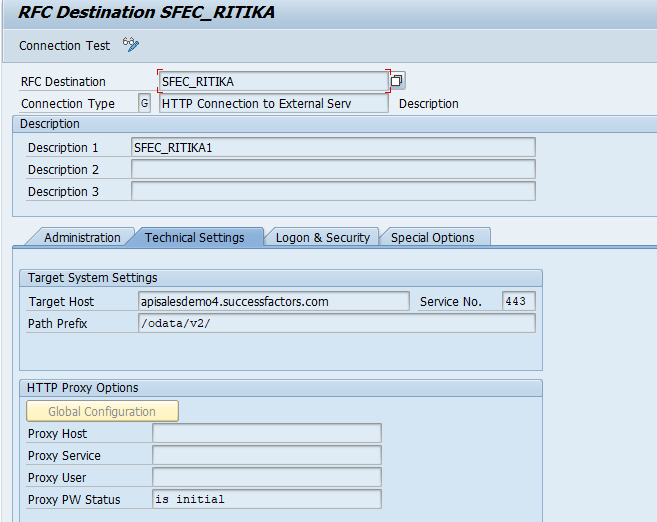Click the display/change pencil-glasses icon
Viewport: 657px width, 522px height.
tap(131, 44)
